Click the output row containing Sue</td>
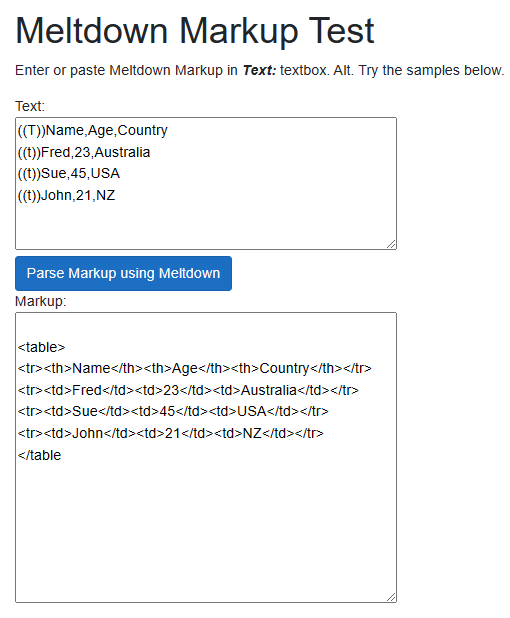This screenshot has width=510, height=618. (x=173, y=411)
